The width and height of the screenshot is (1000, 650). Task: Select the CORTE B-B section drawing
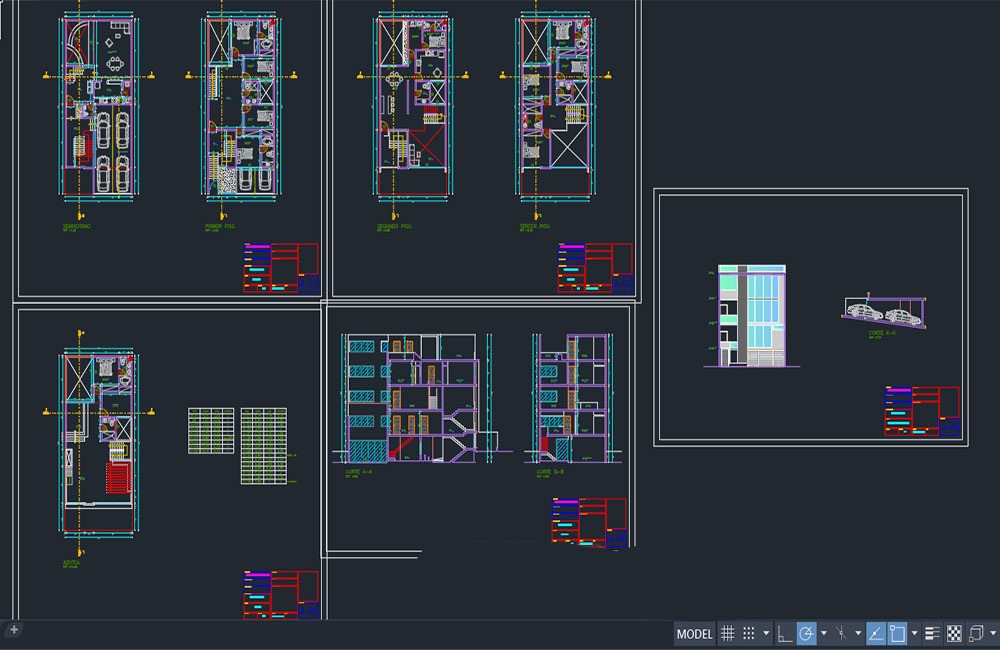click(573, 397)
